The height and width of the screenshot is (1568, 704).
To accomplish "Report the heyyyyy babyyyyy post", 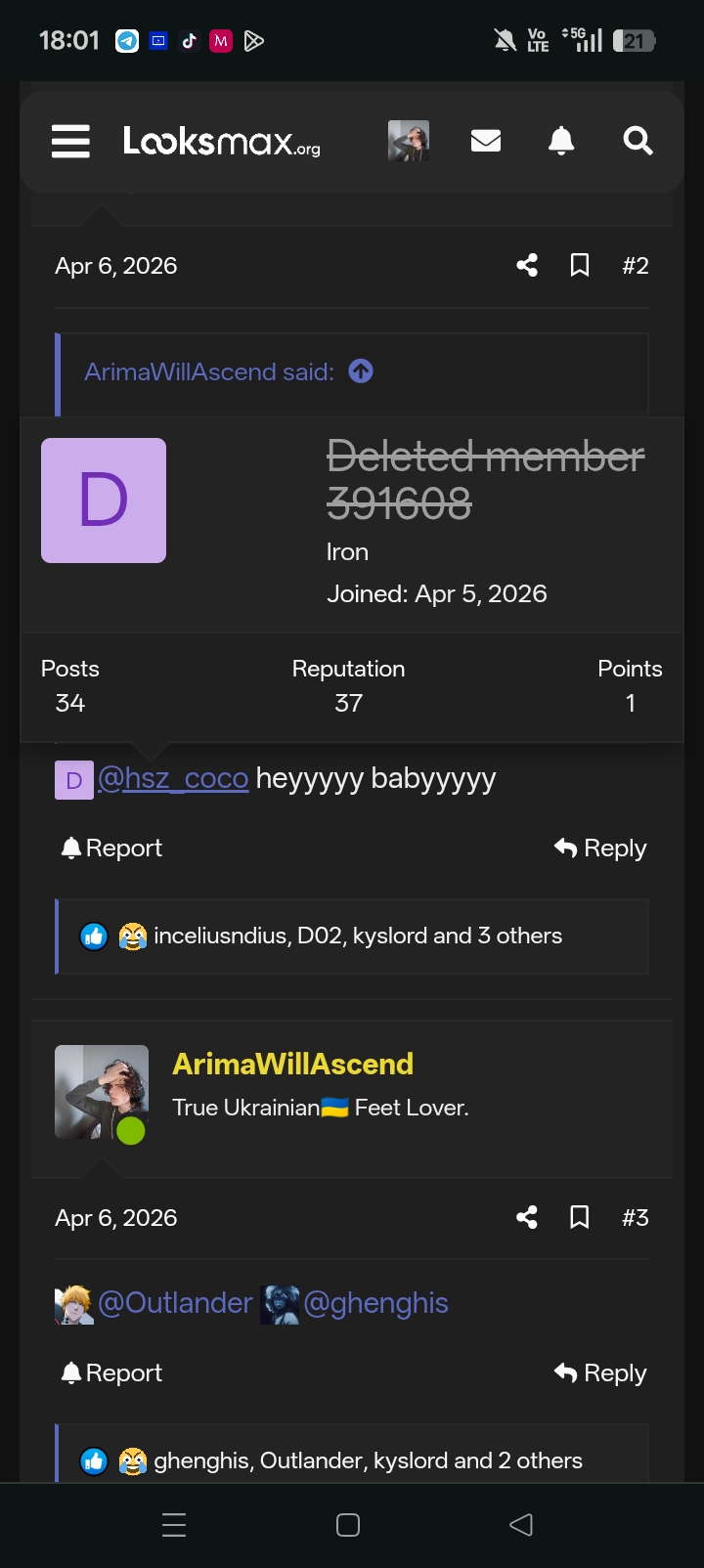I will (x=110, y=848).
